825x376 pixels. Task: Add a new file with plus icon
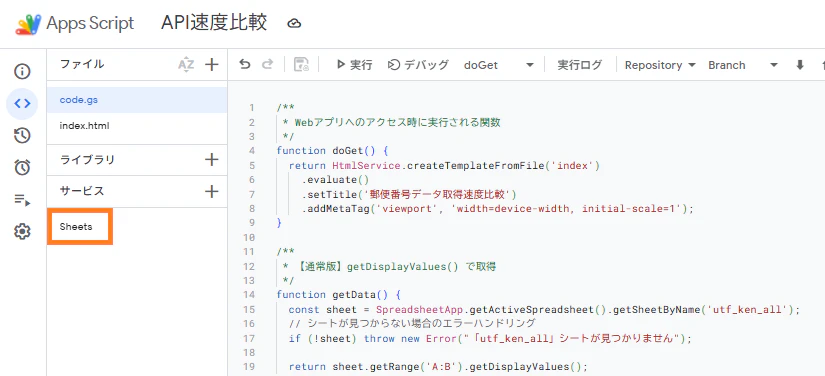212,65
